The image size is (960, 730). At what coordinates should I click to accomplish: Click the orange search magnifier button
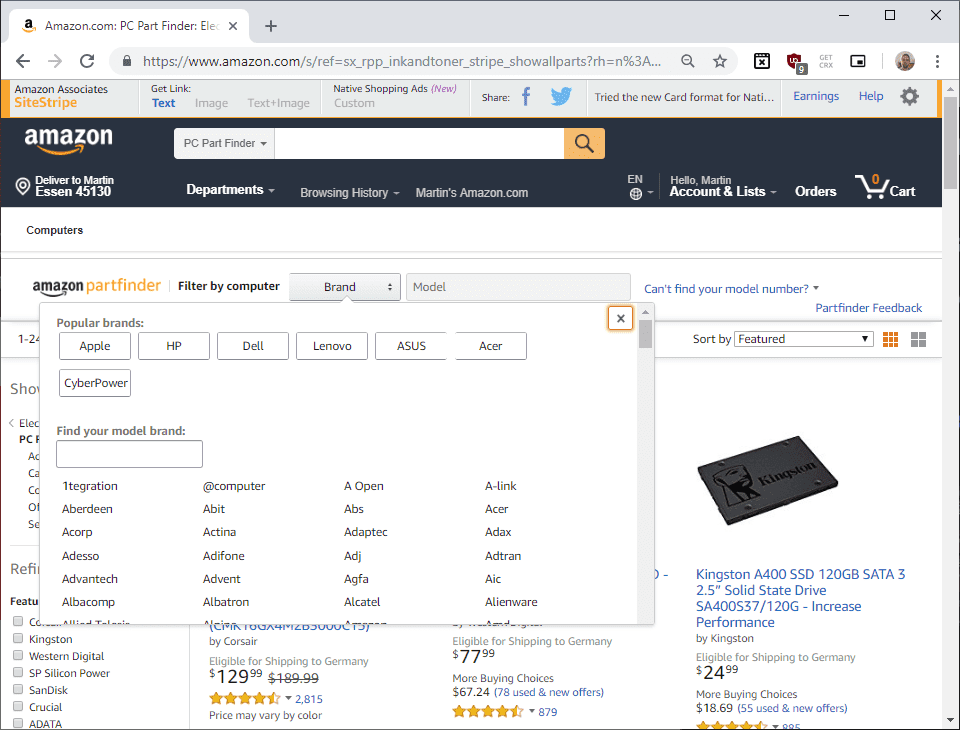(x=583, y=143)
